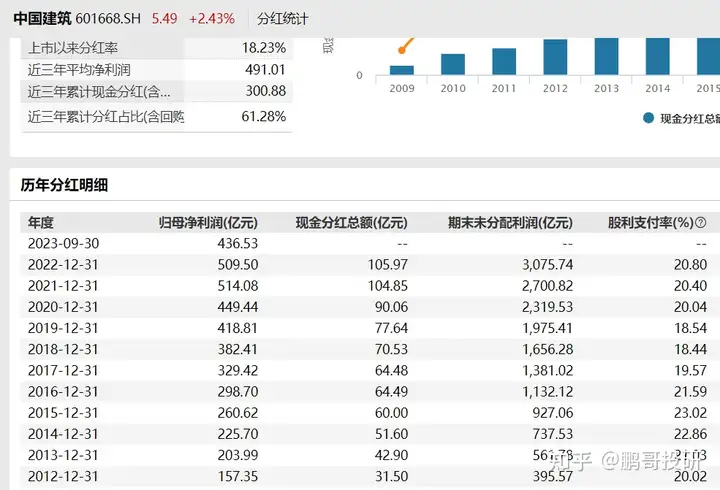Click cash dividend 90.06 cell
The image size is (720, 490).
click(391, 307)
